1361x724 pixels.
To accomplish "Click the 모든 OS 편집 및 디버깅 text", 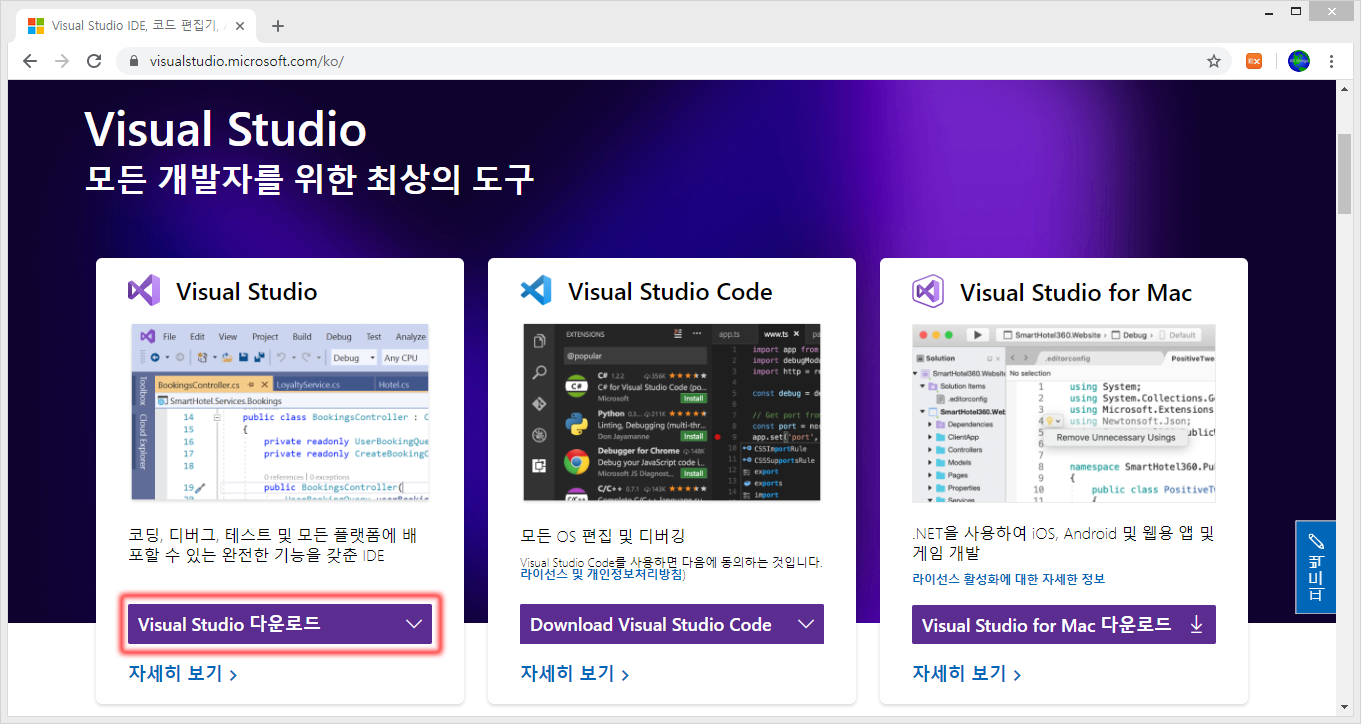I will click(x=602, y=536).
